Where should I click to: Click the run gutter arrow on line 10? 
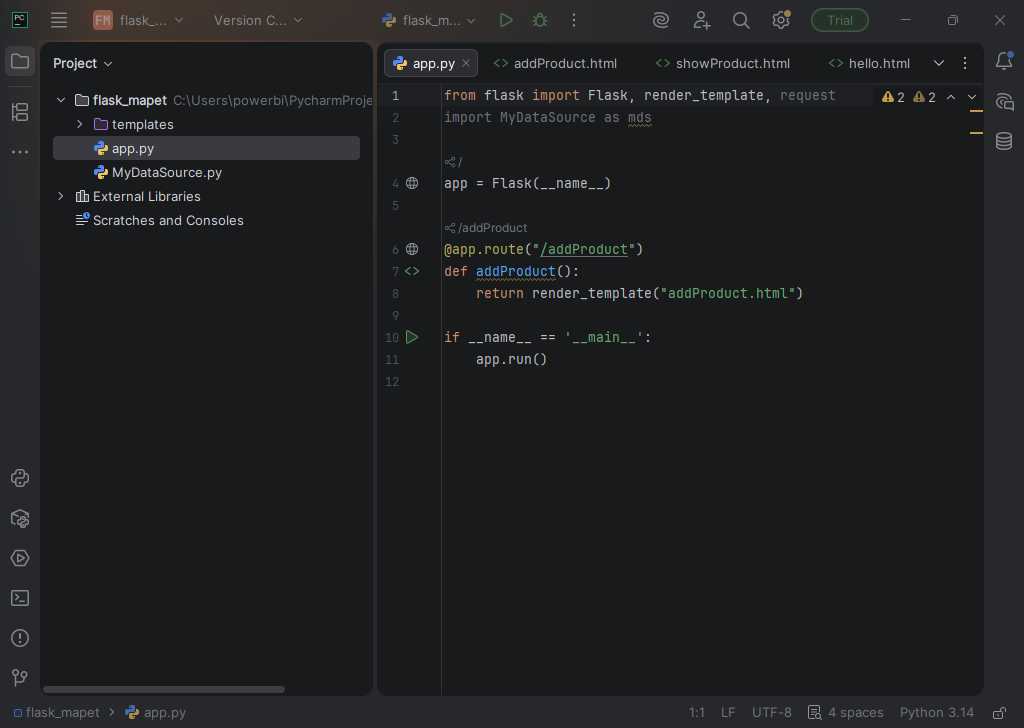(412, 337)
